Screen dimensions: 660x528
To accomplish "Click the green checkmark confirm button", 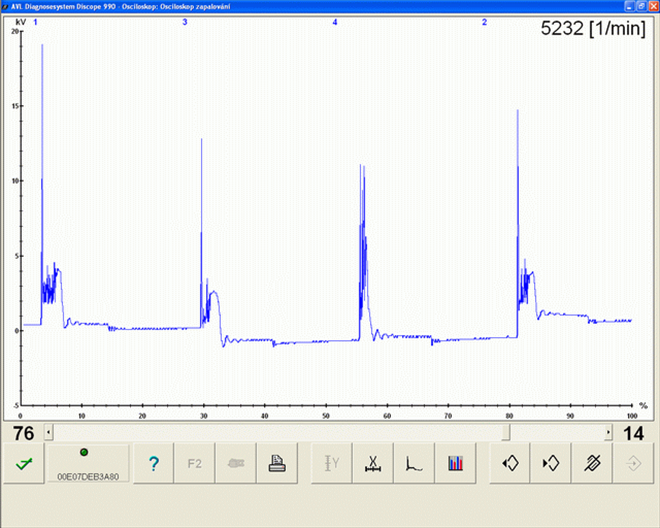I will pyautogui.click(x=22, y=464).
